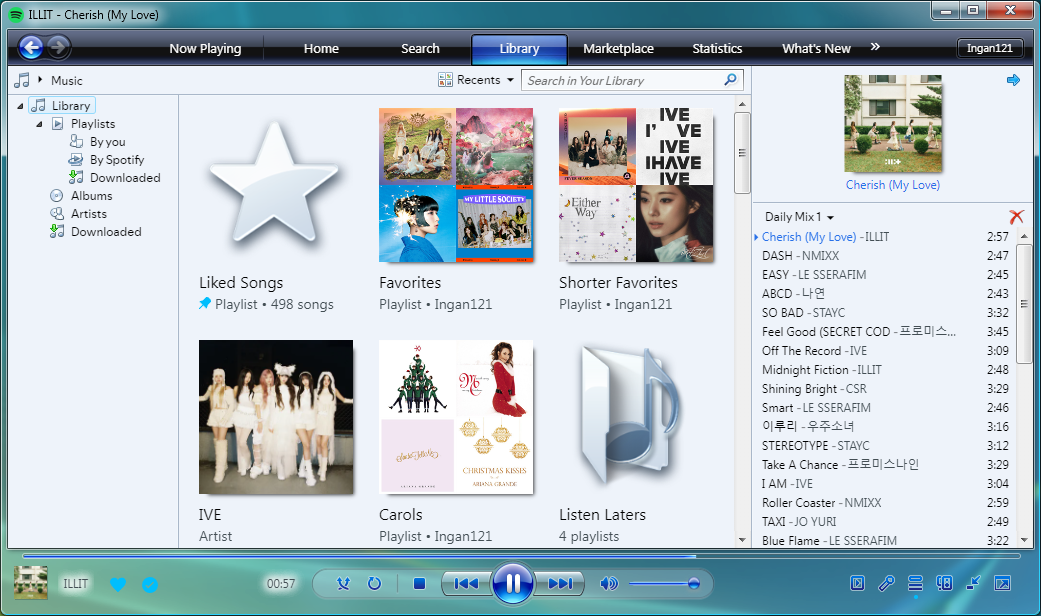Select TAXI - JO YURI track
1041x616 pixels.
pyautogui.click(x=885, y=522)
